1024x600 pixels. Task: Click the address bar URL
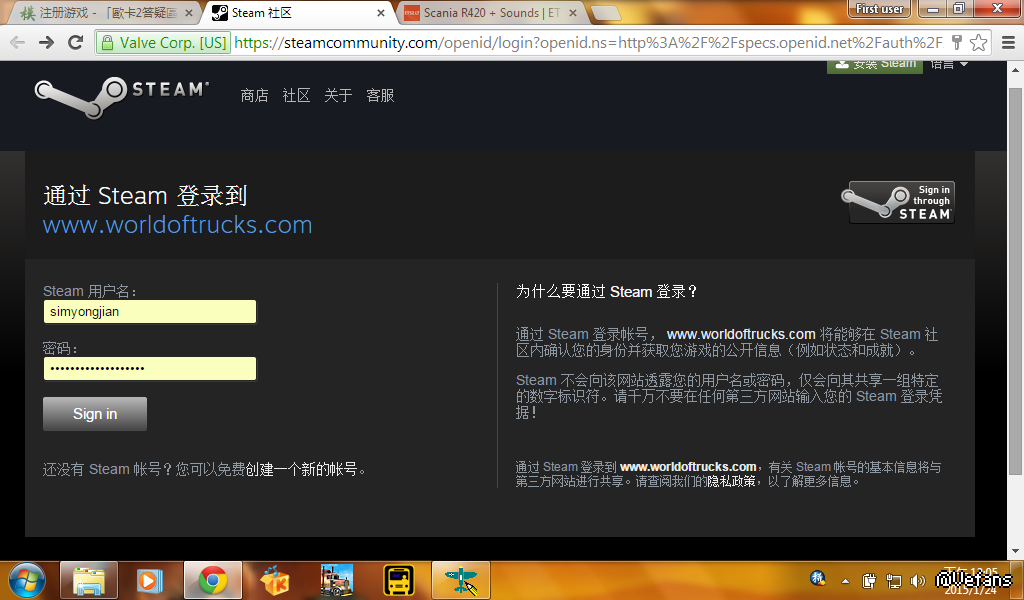588,43
